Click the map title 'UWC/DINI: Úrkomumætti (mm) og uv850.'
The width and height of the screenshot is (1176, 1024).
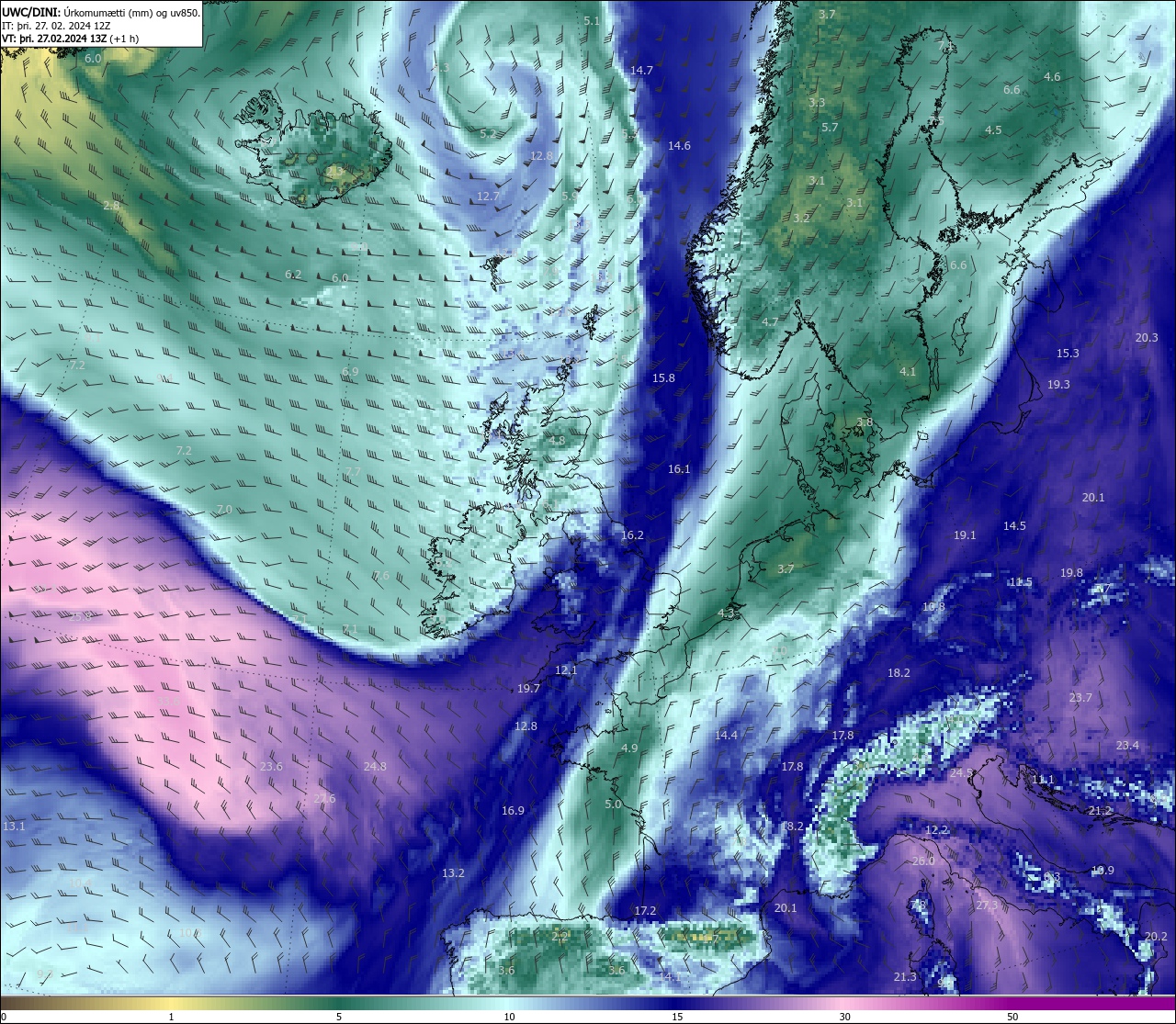101,13
